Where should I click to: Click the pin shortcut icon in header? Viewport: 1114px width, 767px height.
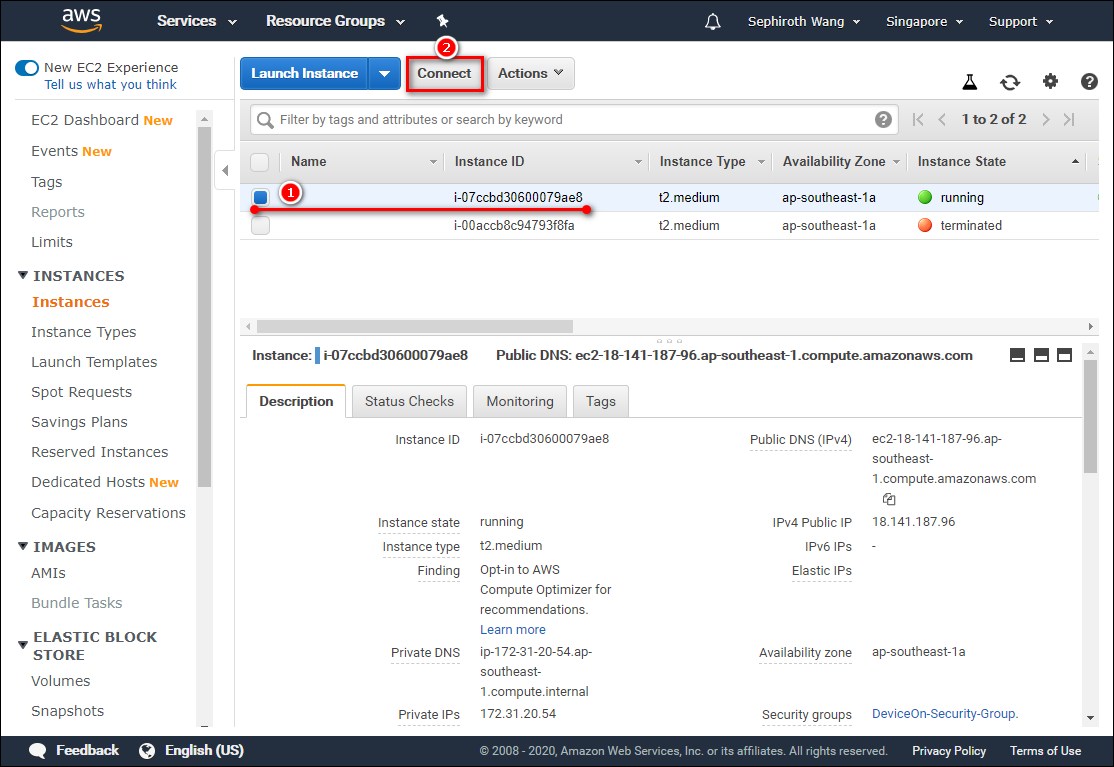coord(443,21)
